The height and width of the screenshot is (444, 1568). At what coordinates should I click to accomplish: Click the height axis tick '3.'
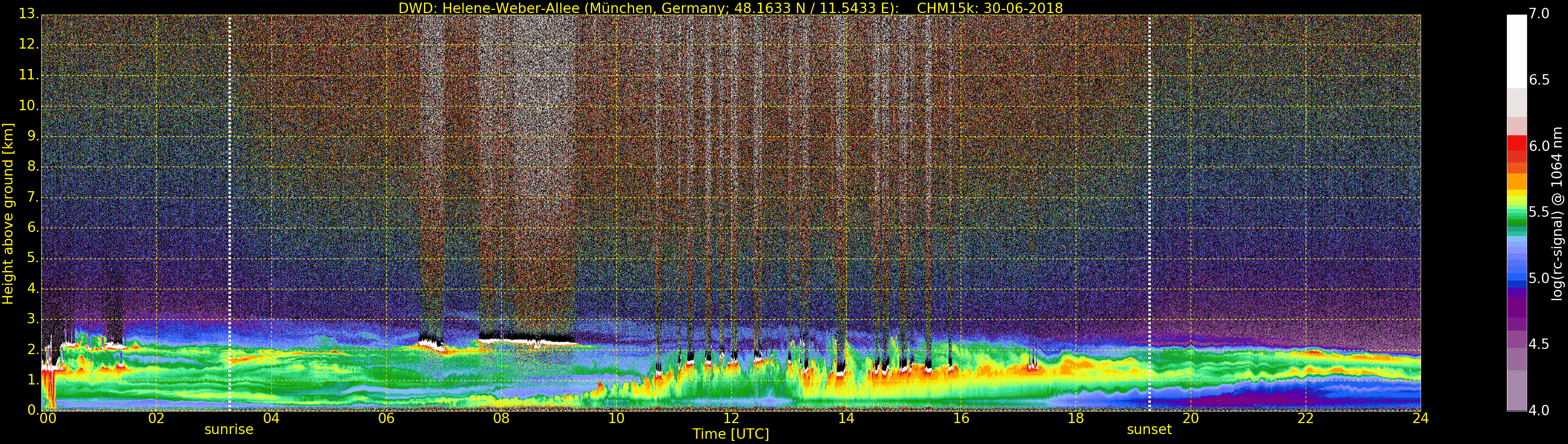[33, 318]
